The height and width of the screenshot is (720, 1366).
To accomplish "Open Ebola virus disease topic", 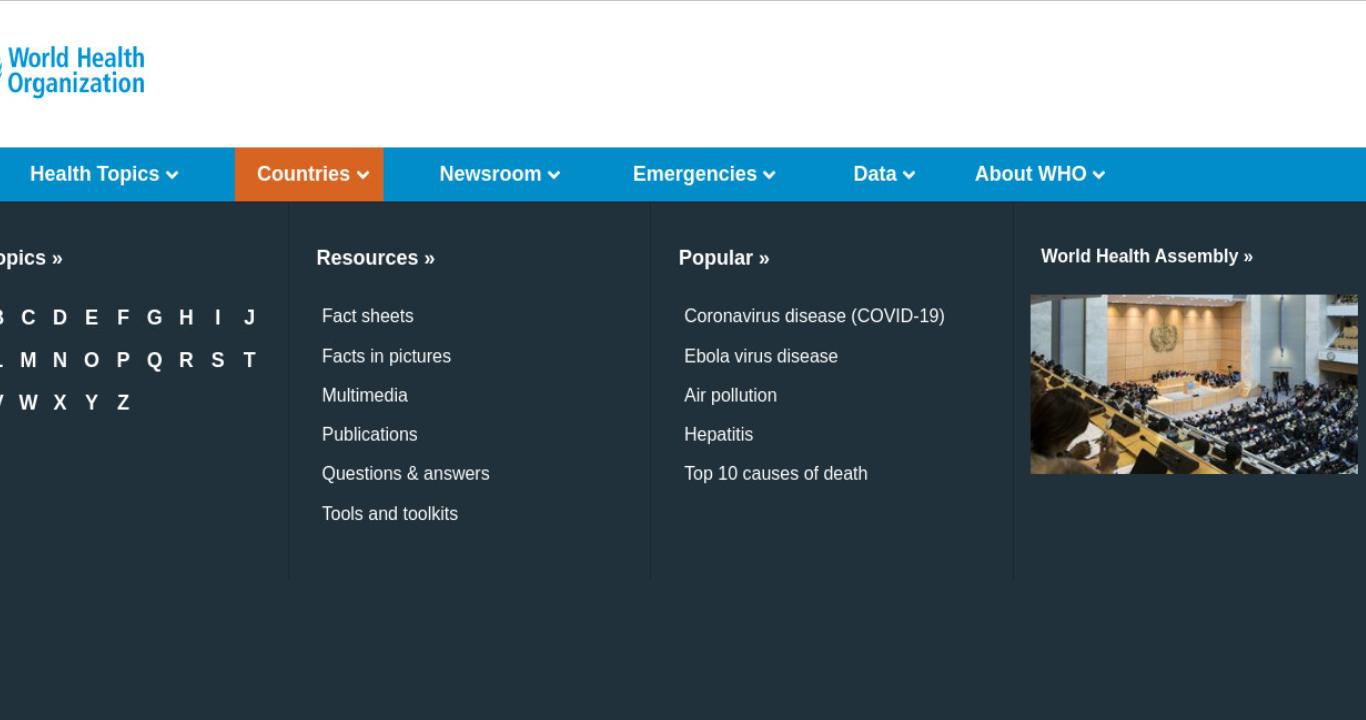I will (x=760, y=356).
